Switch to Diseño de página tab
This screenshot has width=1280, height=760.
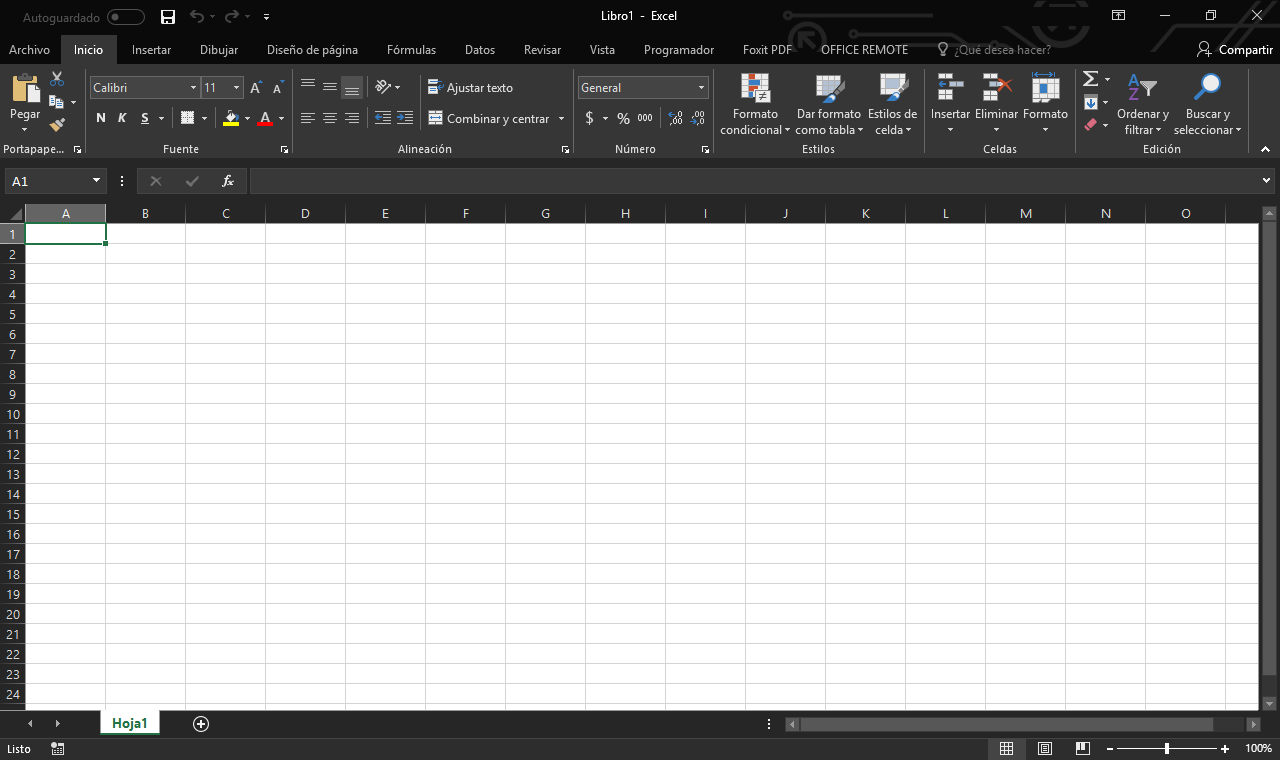(312, 50)
